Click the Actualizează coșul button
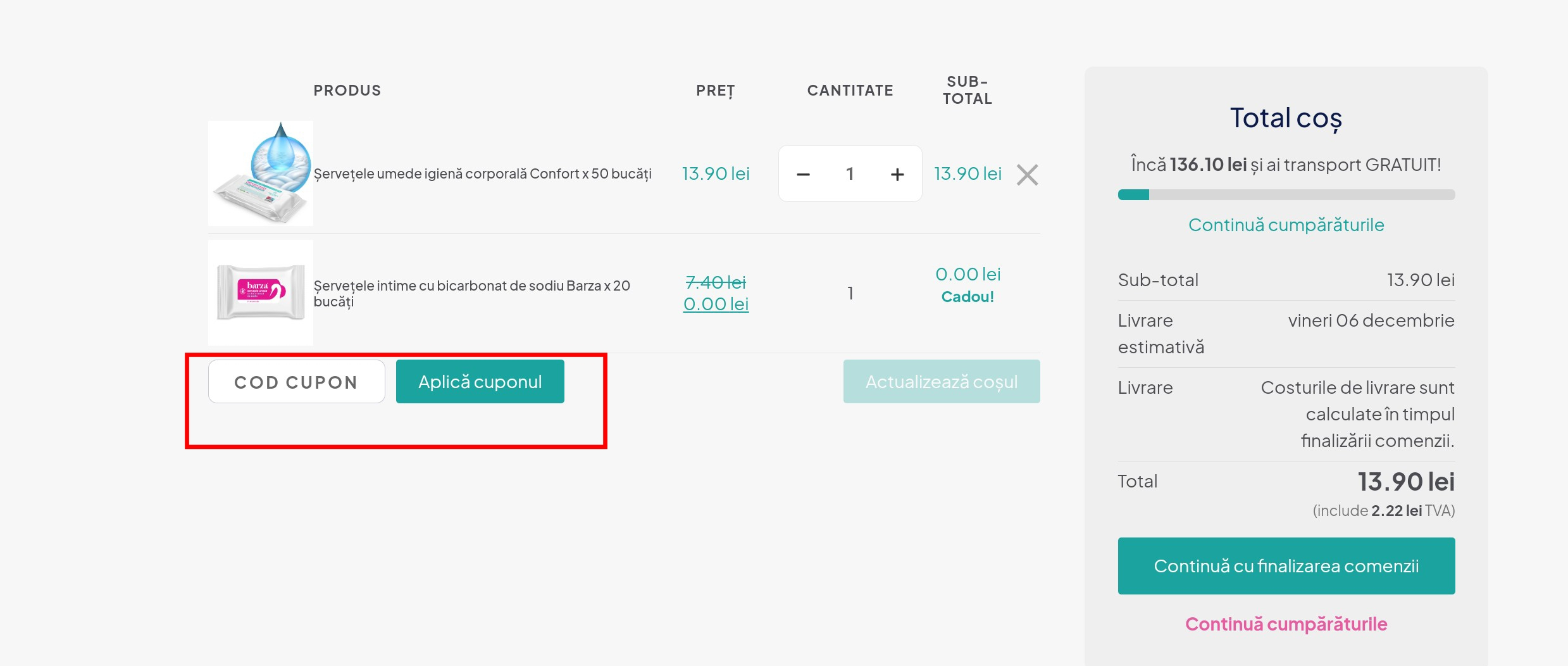This screenshot has height=666, width=1568. pos(941,382)
